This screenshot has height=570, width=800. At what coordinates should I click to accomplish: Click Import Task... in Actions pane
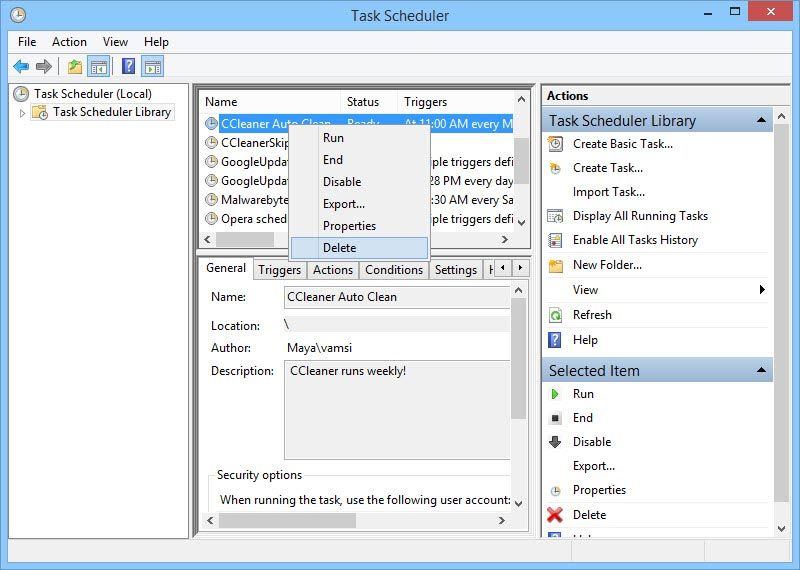pyautogui.click(x=609, y=192)
